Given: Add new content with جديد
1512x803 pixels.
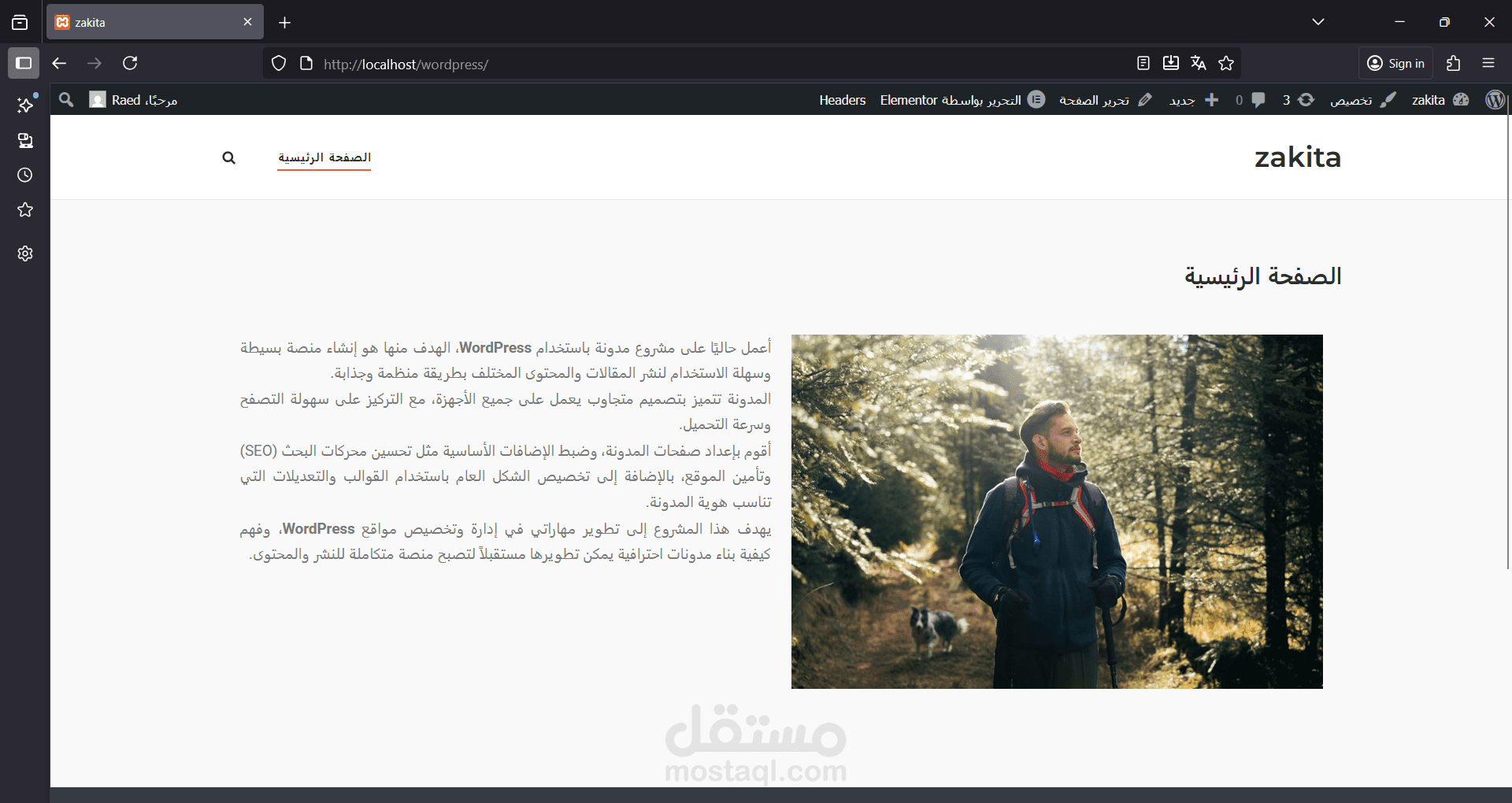Looking at the screenshot, I should (x=1194, y=100).
